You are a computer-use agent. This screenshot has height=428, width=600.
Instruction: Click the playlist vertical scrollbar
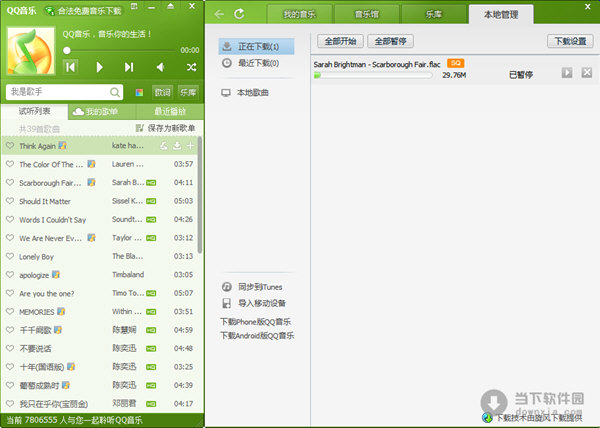(200, 195)
